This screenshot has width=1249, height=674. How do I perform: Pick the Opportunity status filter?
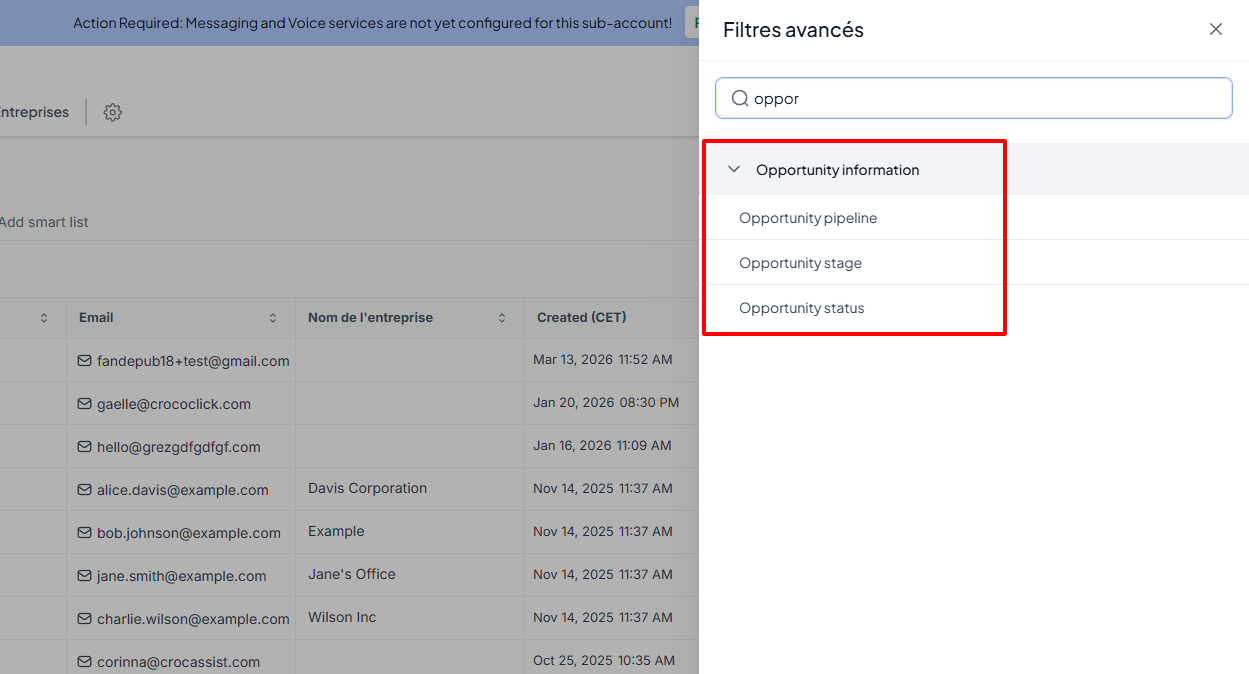(x=801, y=308)
